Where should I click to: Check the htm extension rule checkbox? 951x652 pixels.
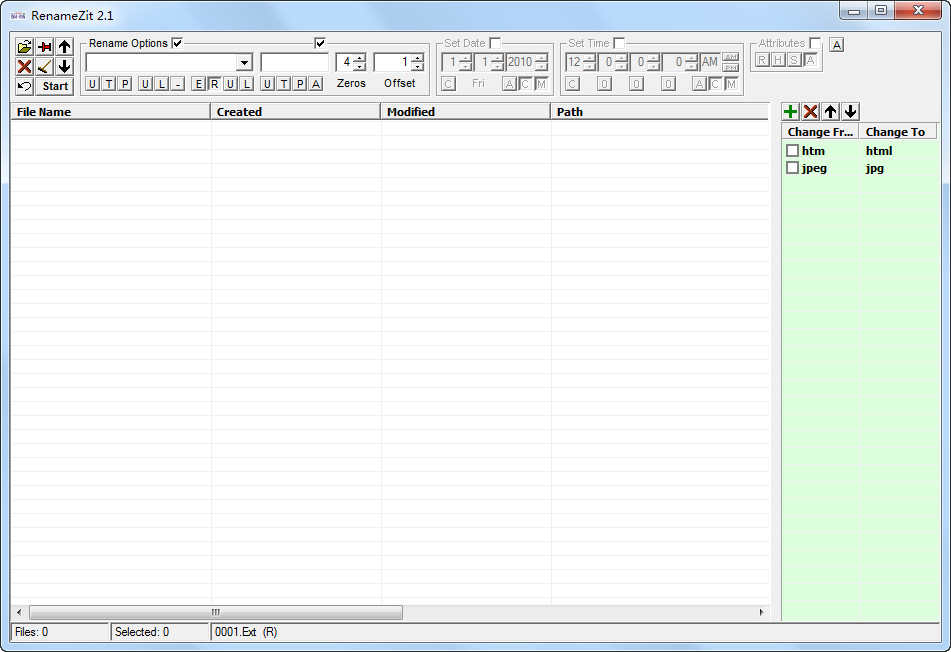tap(792, 150)
